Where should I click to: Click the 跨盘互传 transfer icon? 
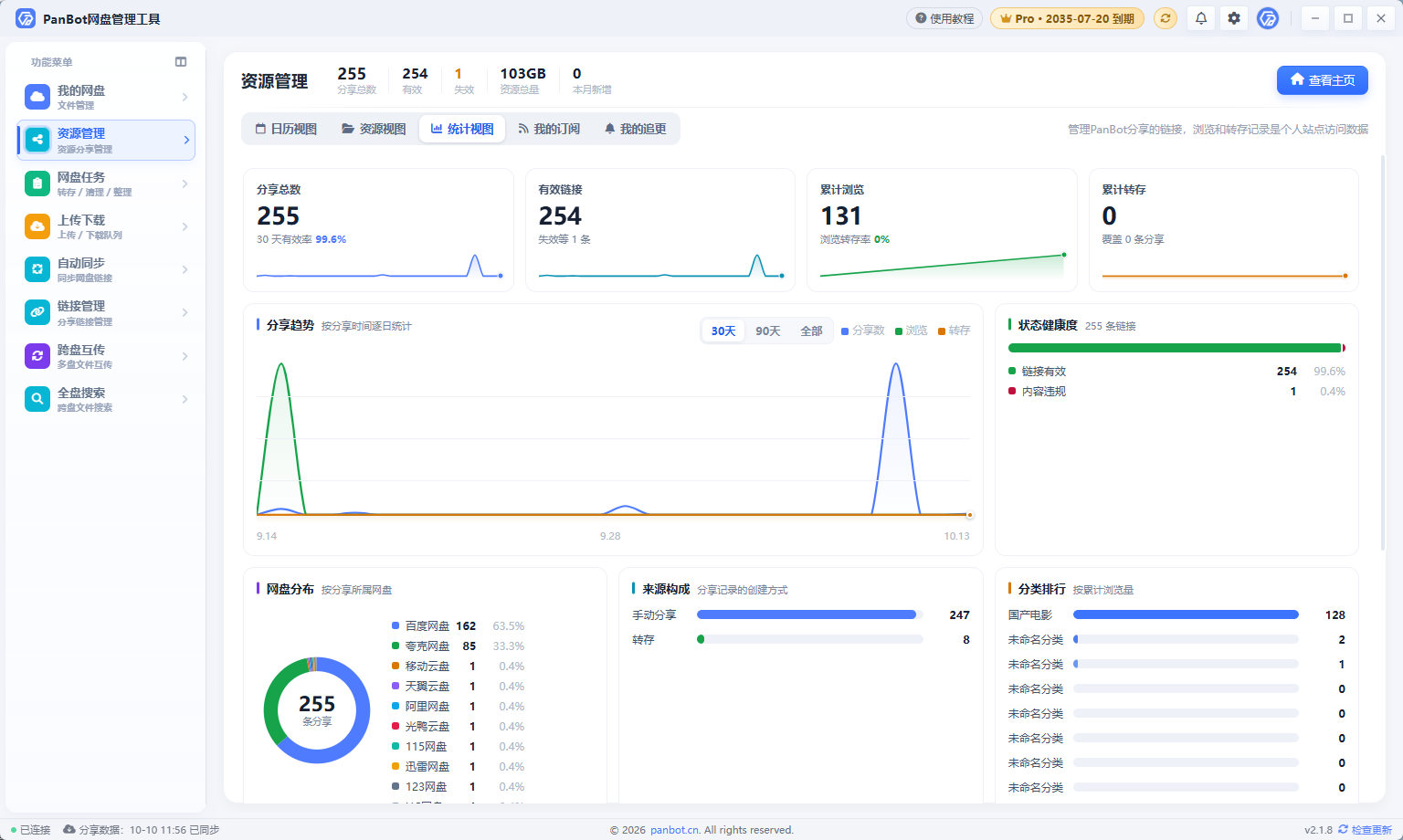coord(37,356)
